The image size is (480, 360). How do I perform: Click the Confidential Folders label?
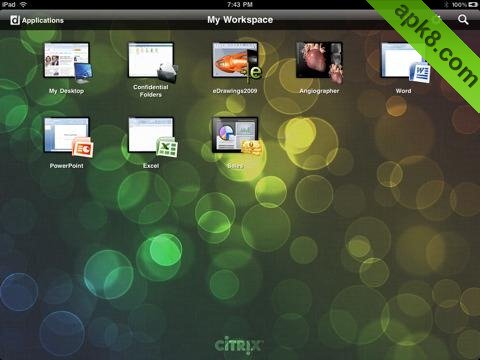pyautogui.click(x=151, y=91)
